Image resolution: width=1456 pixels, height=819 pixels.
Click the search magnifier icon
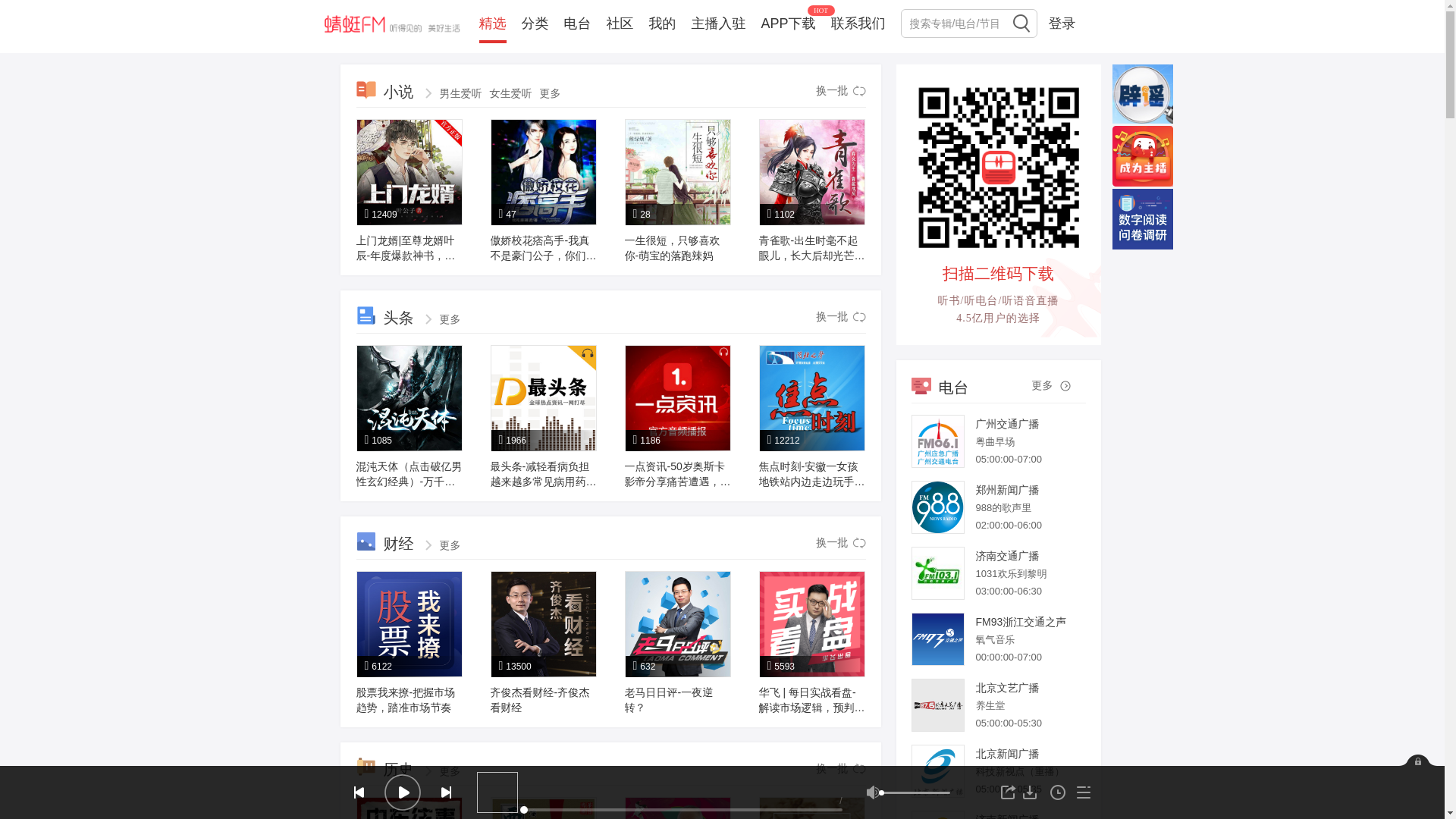[1021, 24]
